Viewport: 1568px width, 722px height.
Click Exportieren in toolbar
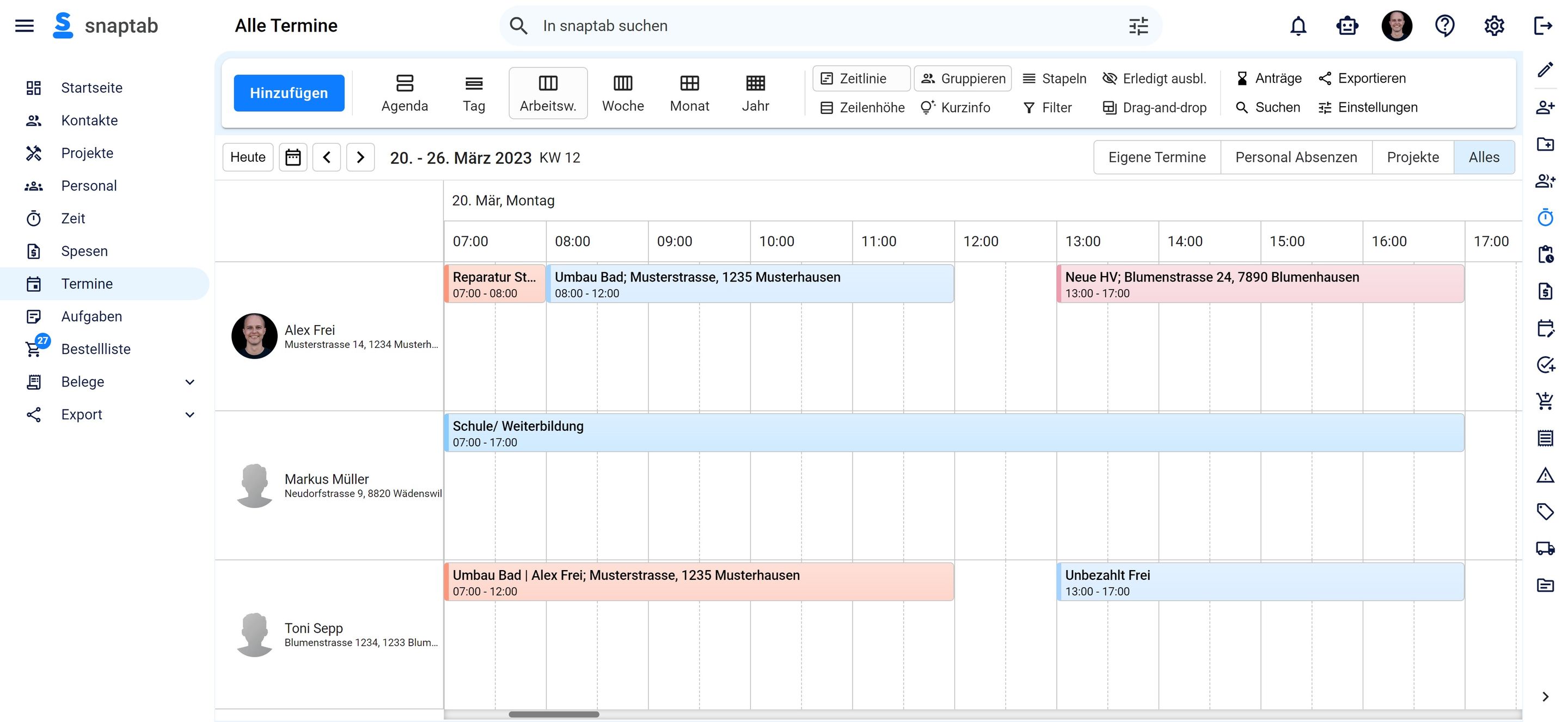coord(1362,78)
